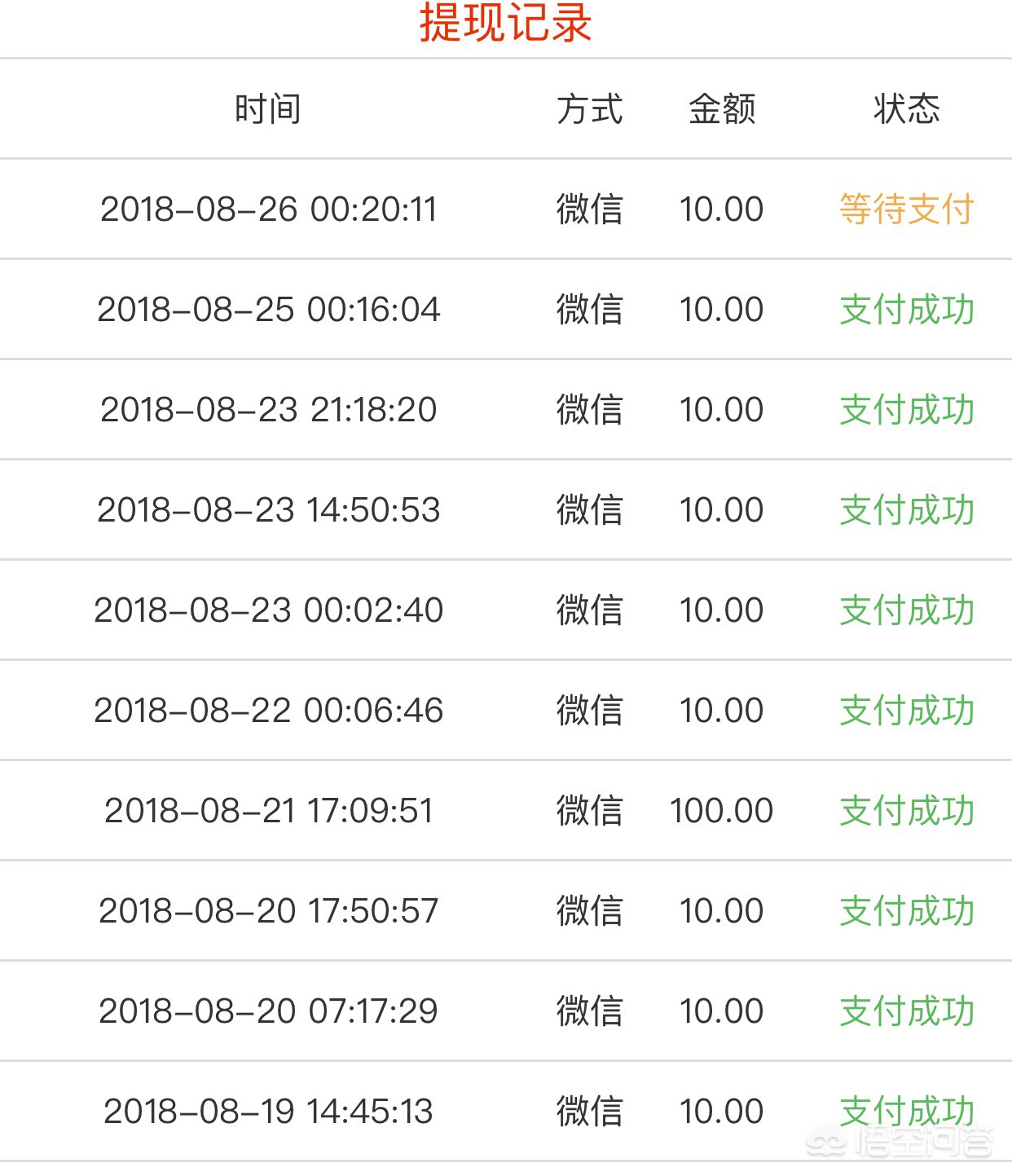Open the 2018-08-19 14:45:13 record

pos(506,1112)
